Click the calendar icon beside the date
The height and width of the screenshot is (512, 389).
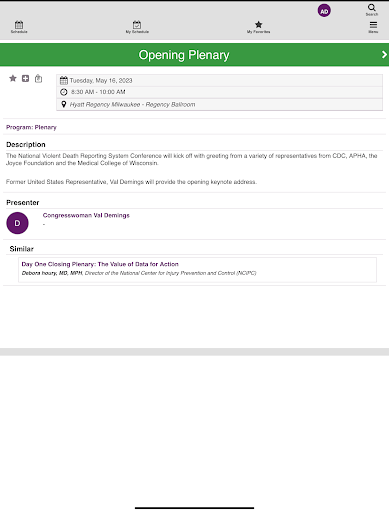click(64, 80)
